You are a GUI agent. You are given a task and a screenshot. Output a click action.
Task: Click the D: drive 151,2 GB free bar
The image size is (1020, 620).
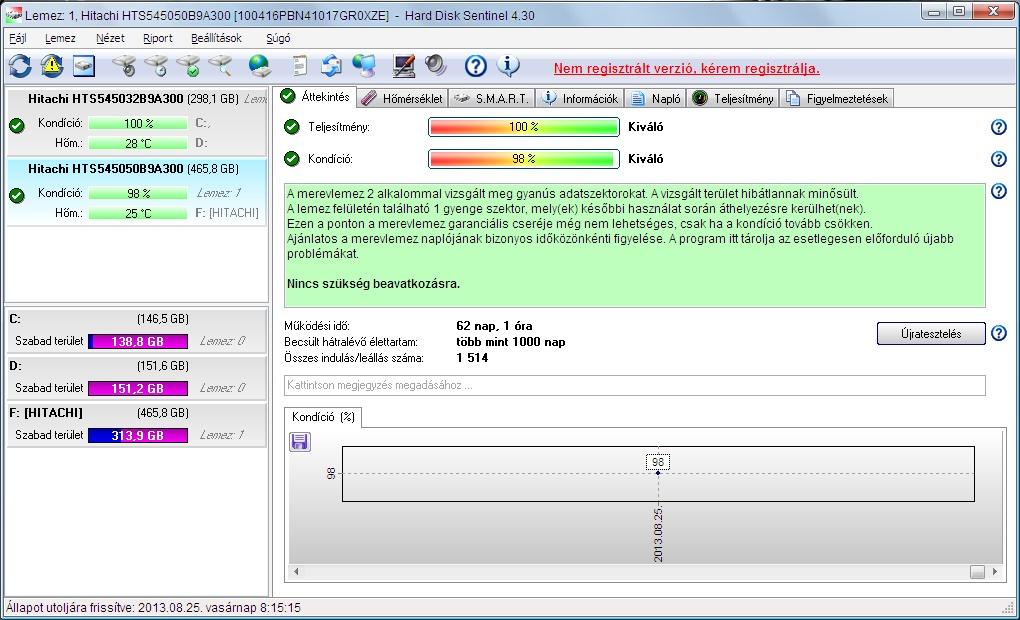click(x=138, y=388)
